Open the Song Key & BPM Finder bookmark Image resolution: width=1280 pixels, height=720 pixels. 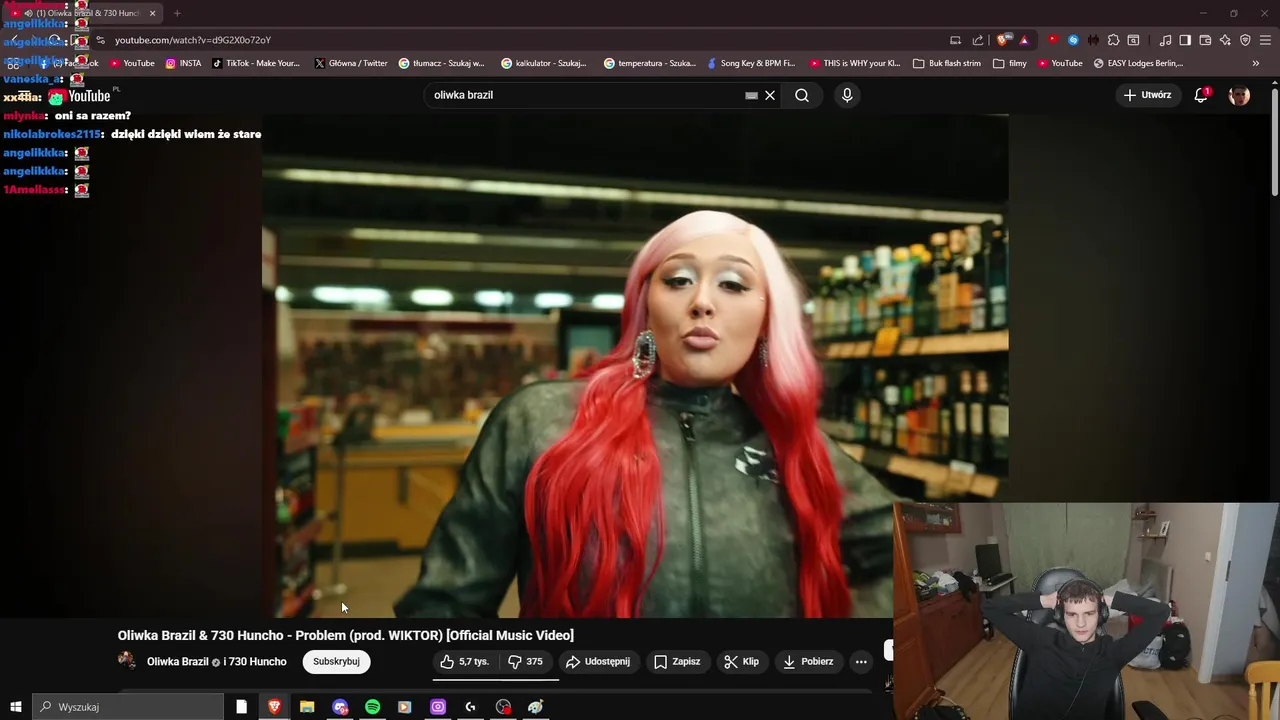751,63
